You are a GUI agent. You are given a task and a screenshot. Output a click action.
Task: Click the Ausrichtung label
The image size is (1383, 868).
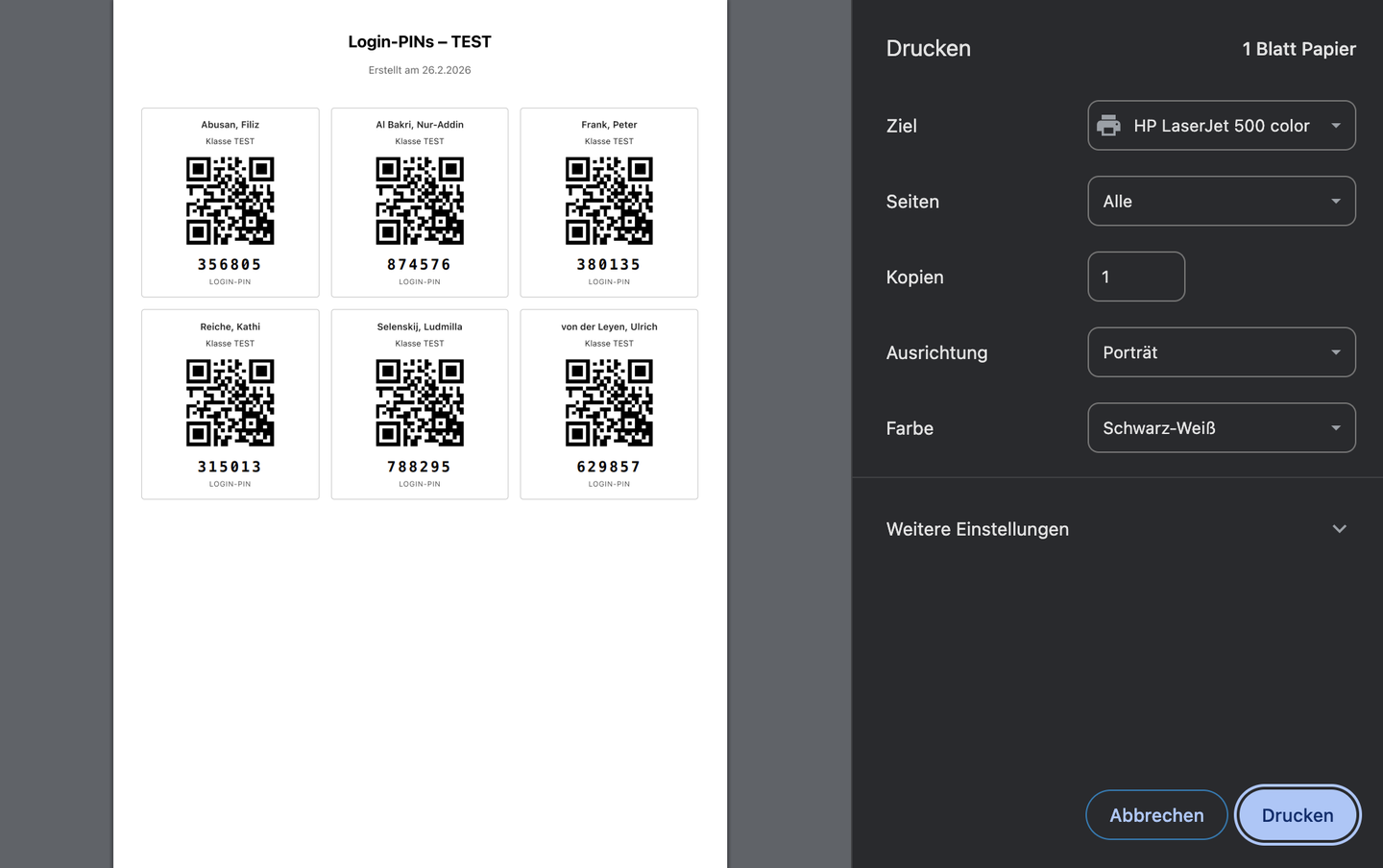click(x=936, y=352)
